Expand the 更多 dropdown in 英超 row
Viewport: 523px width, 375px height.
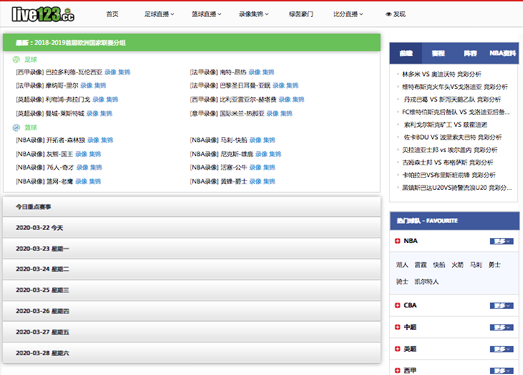click(x=502, y=349)
